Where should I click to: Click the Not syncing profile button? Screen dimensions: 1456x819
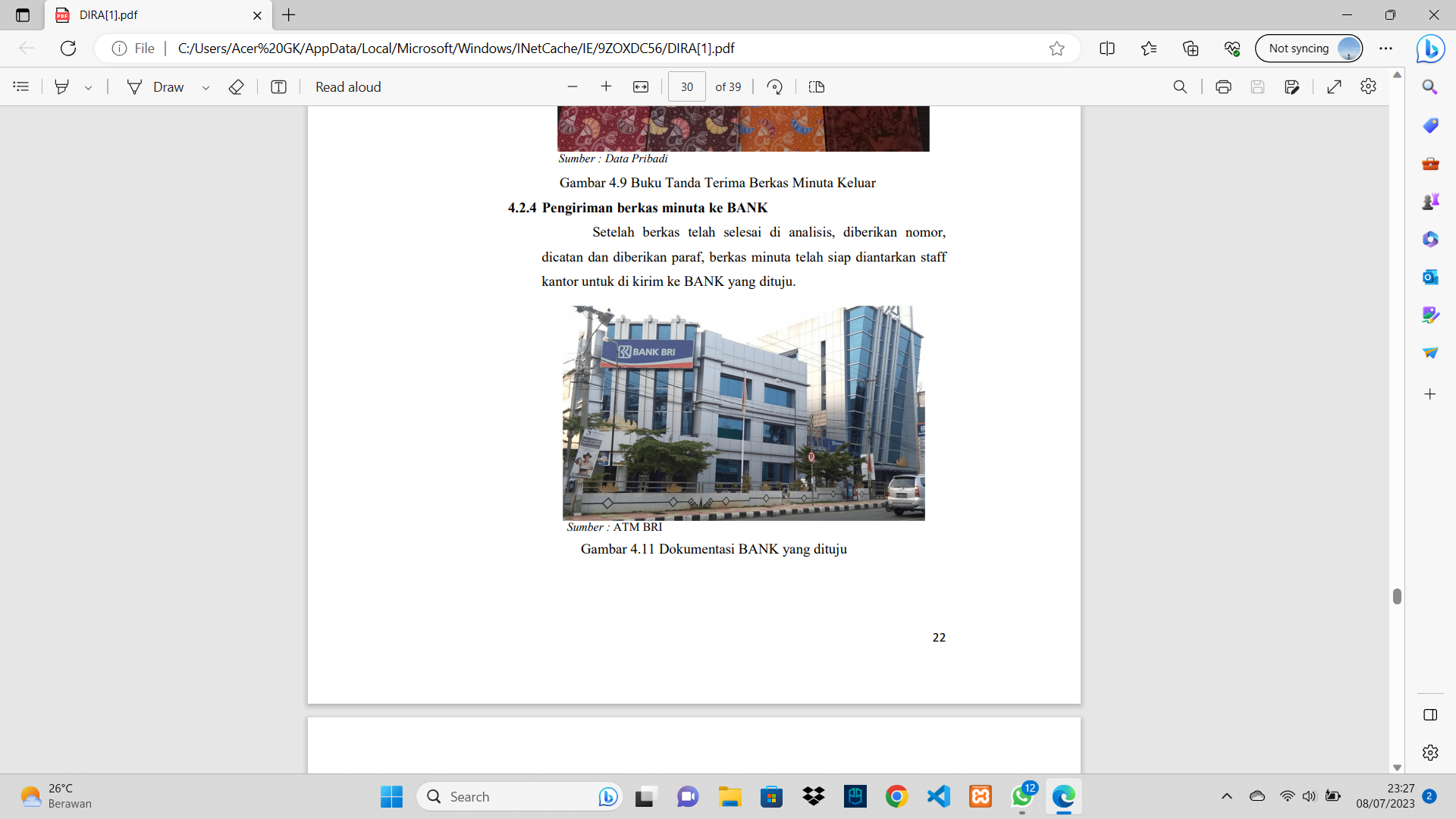click(1308, 49)
